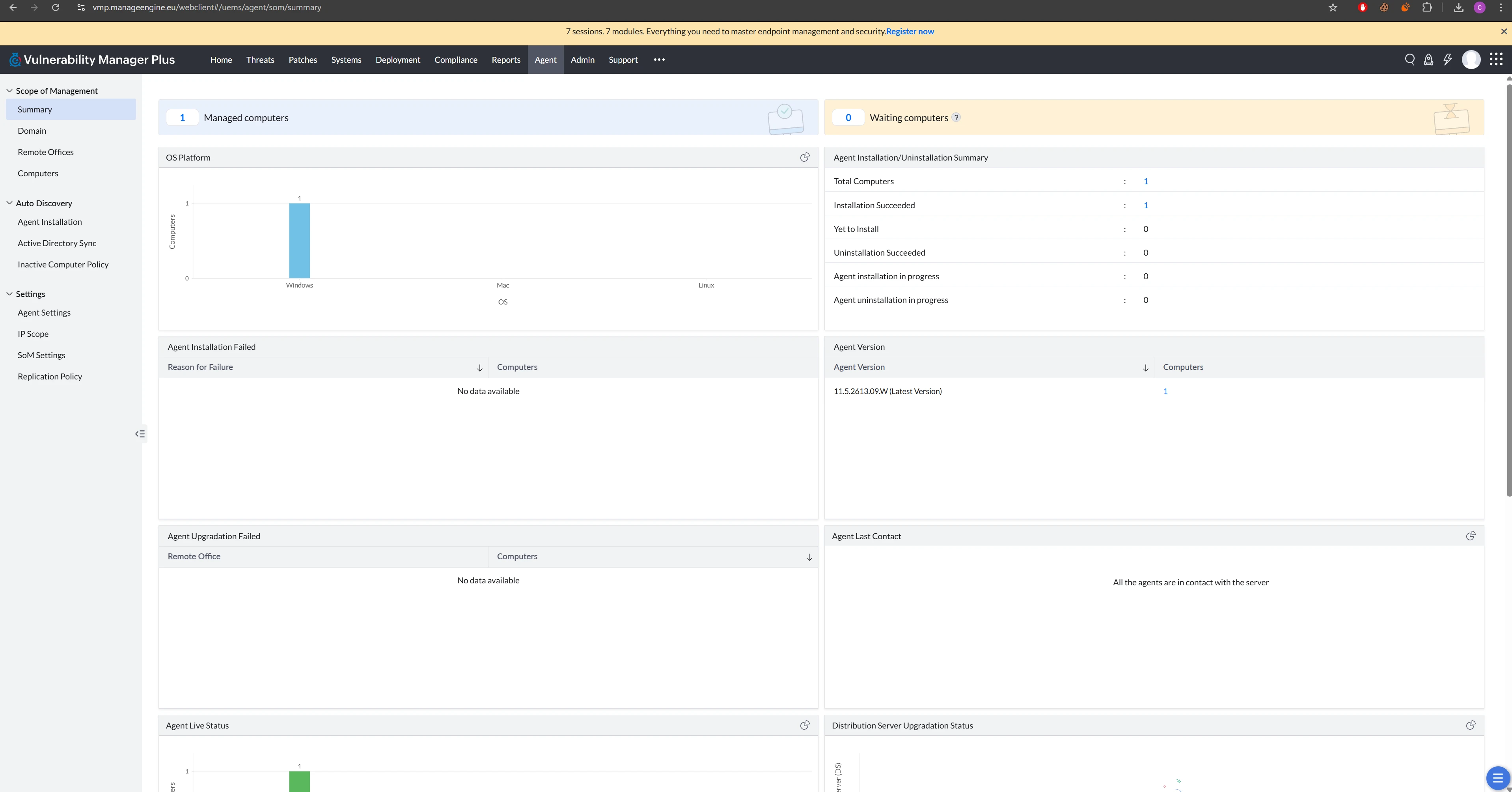Sort the Agent Version column arrow

1145,368
